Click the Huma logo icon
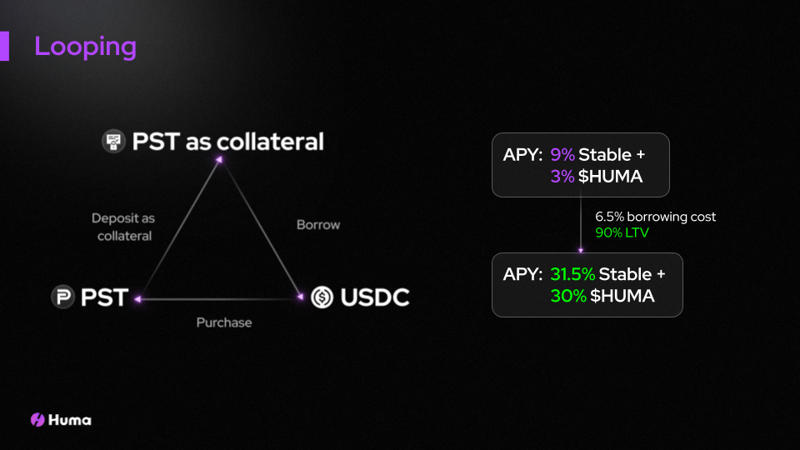This screenshot has width=800, height=450. (x=38, y=420)
